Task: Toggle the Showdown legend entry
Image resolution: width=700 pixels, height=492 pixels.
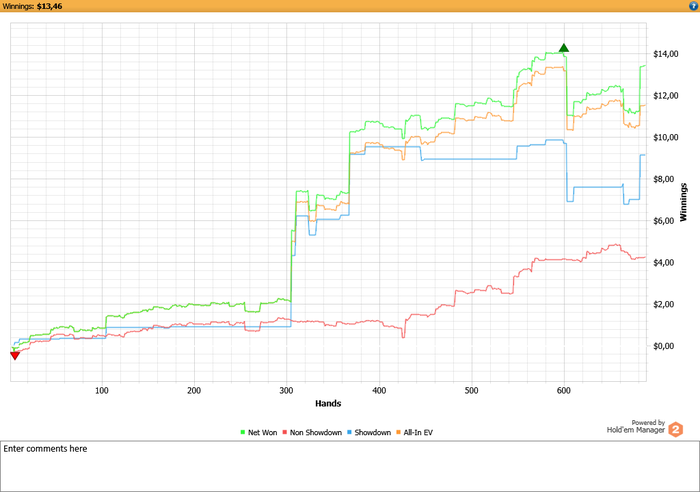Action: 369,432
